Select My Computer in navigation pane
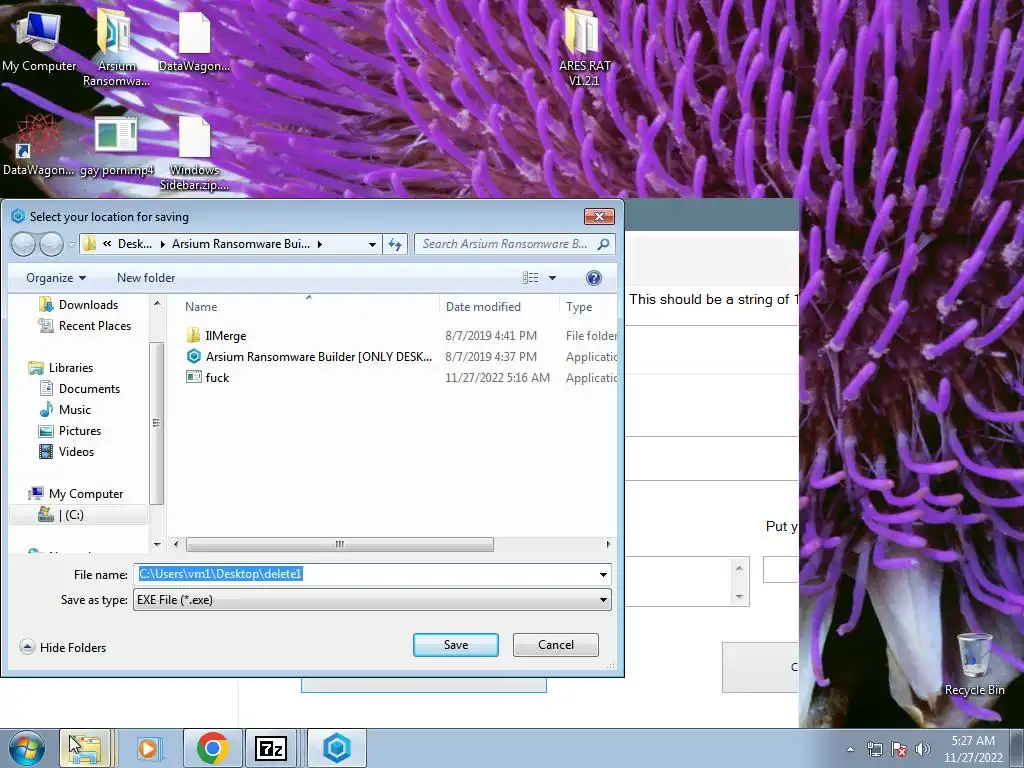 coord(77,494)
